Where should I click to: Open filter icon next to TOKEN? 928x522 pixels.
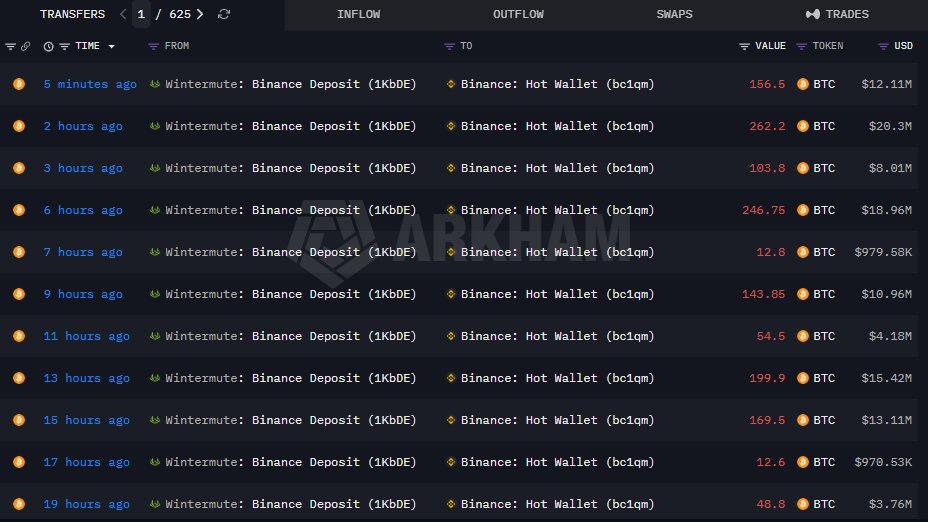tap(801, 46)
